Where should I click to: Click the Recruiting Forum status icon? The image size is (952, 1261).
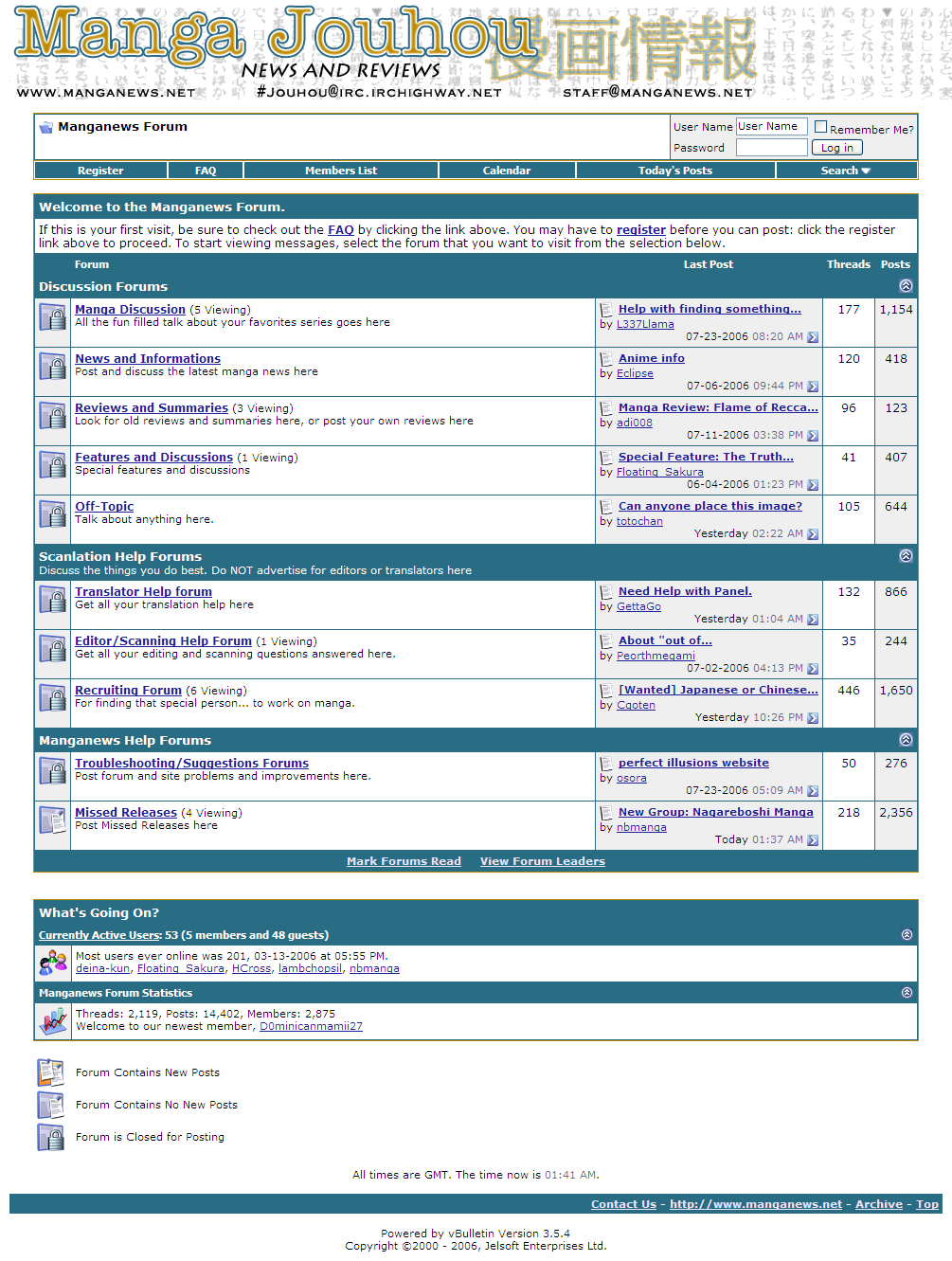[52, 697]
